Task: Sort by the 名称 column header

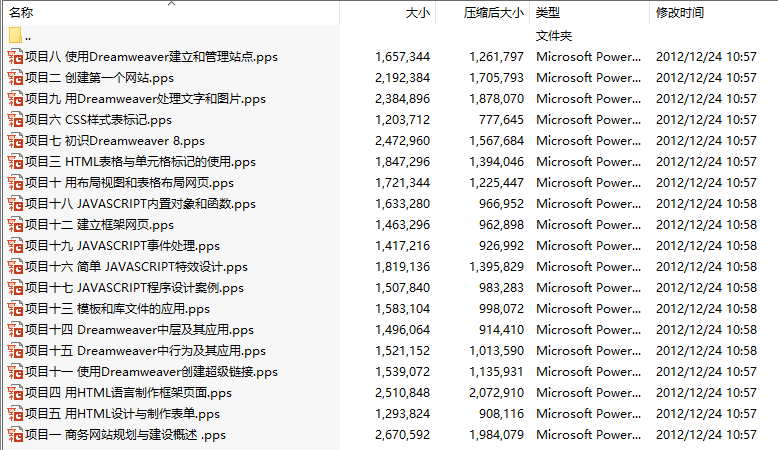Action: (21, 13)
